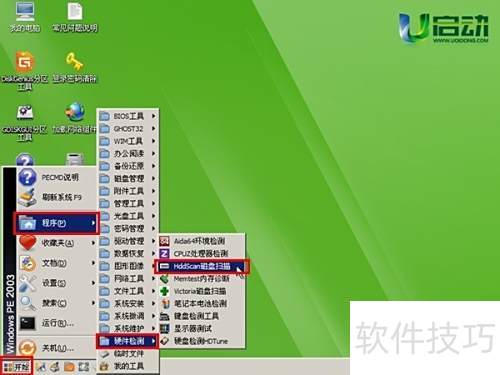
Task: Expand the 数据恢复 folder arrow
Action: tap(154, 254)
